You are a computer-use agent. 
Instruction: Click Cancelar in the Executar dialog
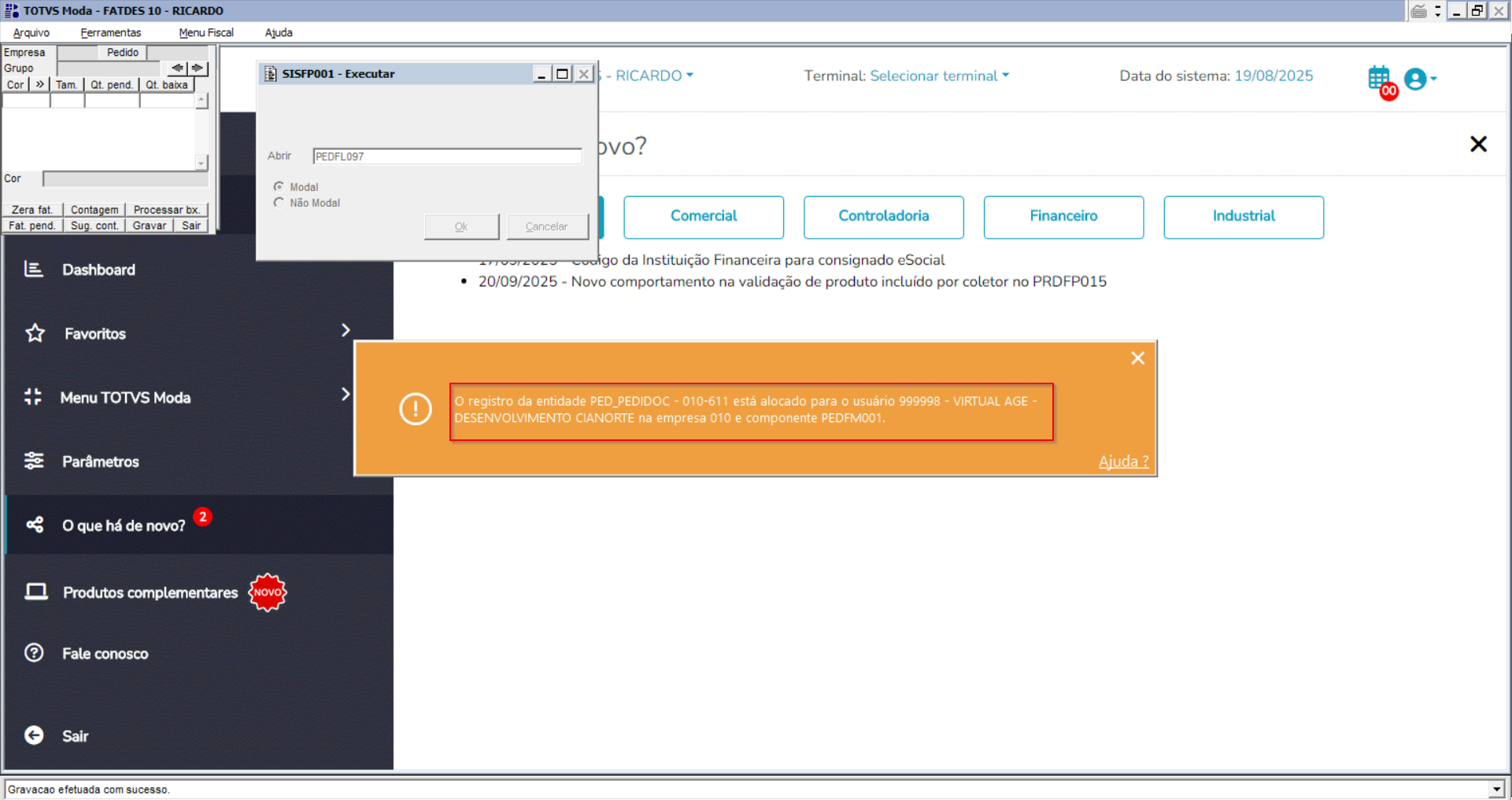coord(547,227)
